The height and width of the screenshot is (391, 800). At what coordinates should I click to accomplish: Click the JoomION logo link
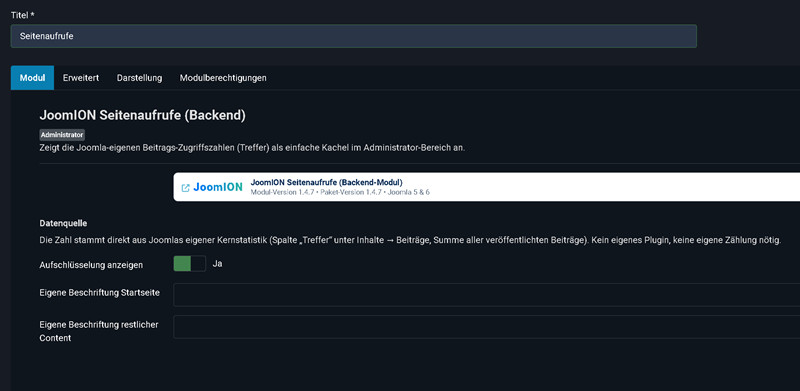pyautogui.click(x=218, y=187)
